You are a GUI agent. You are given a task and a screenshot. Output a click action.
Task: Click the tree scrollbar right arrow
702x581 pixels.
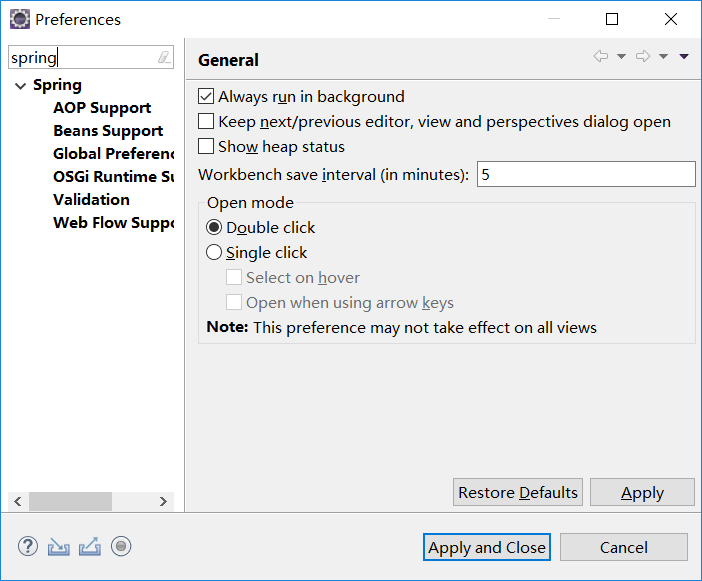(x=163, y=501)
